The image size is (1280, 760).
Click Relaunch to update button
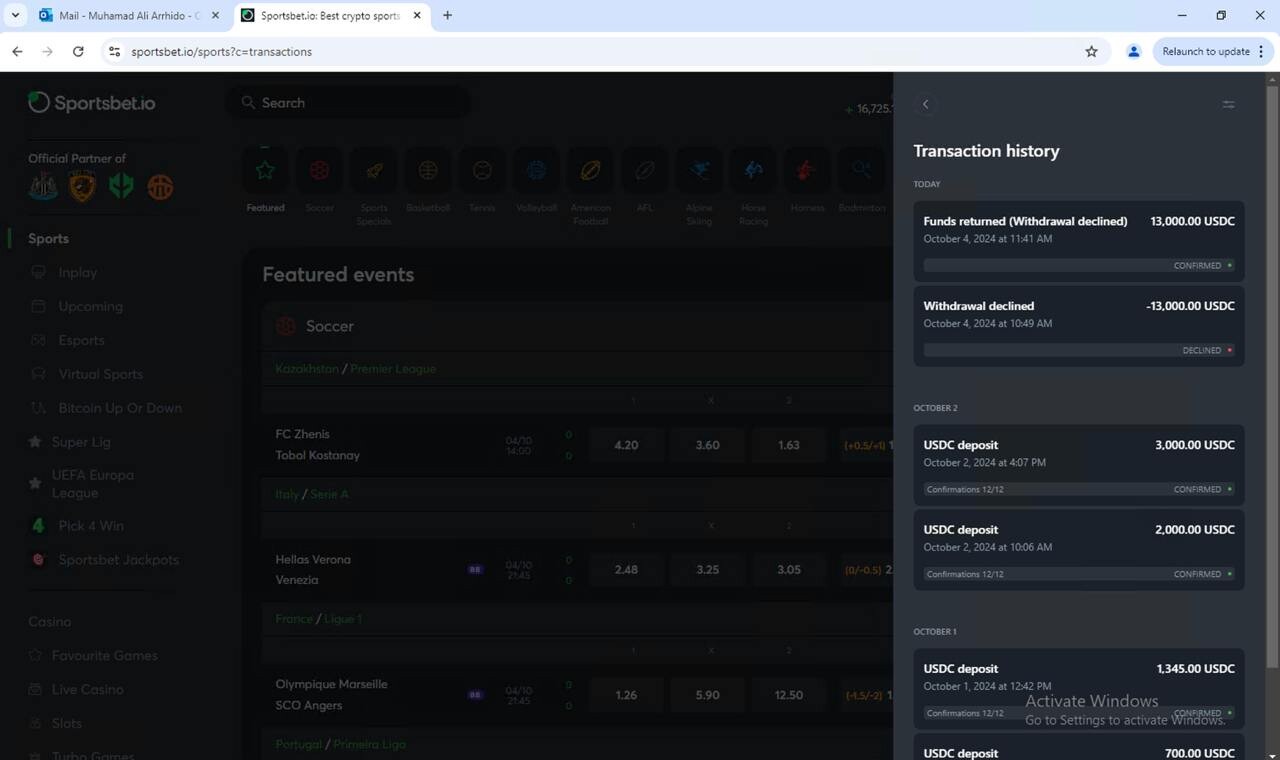coord(1206,51)
